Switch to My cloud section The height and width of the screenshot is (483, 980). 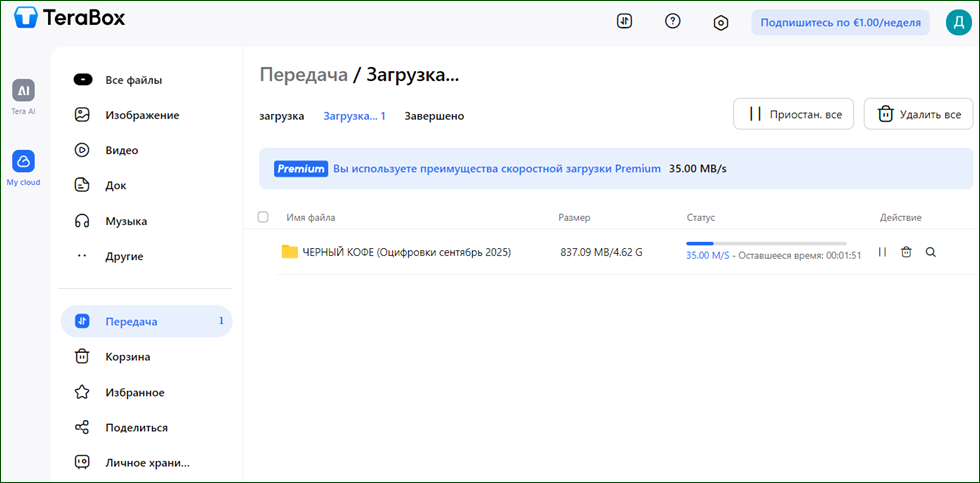23,168
